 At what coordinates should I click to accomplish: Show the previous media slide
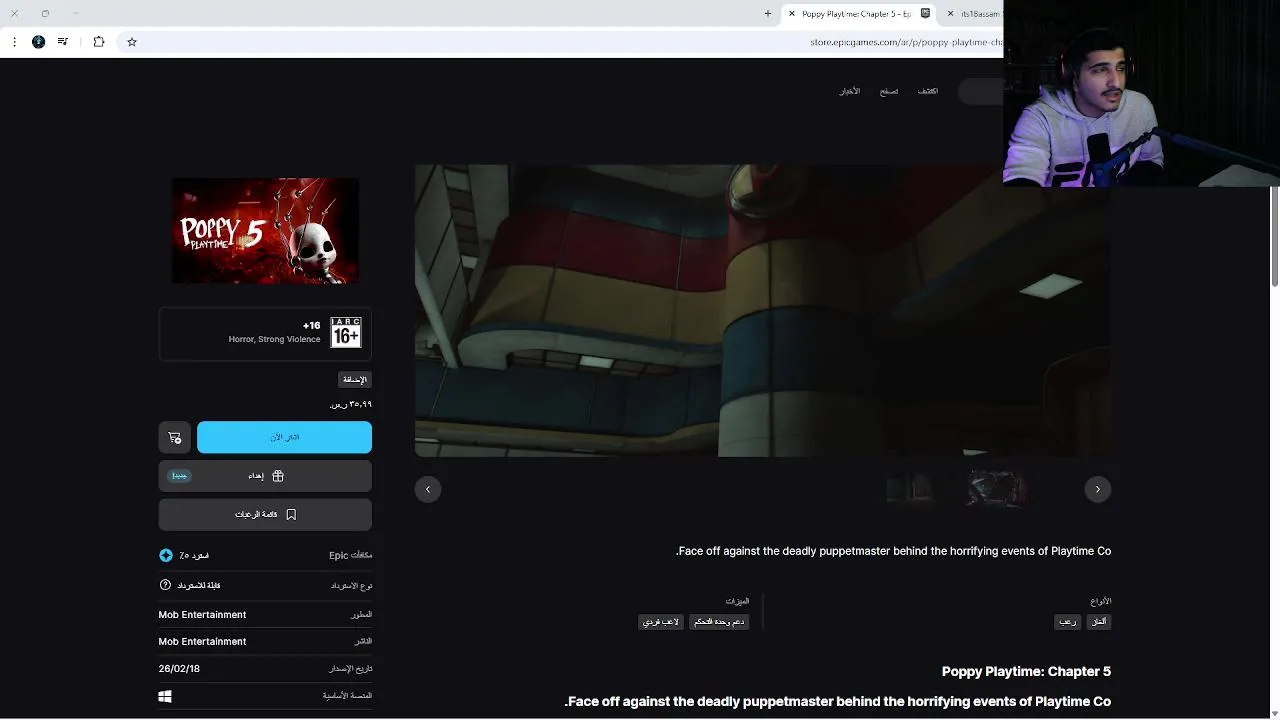(x=428, y=489)
